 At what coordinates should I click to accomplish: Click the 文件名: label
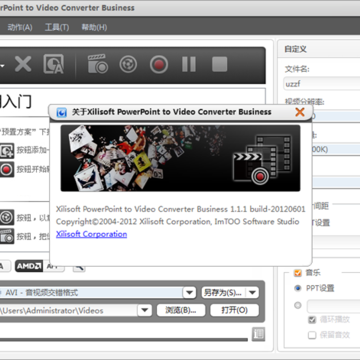pyautogui.click(x=297, y=69)
